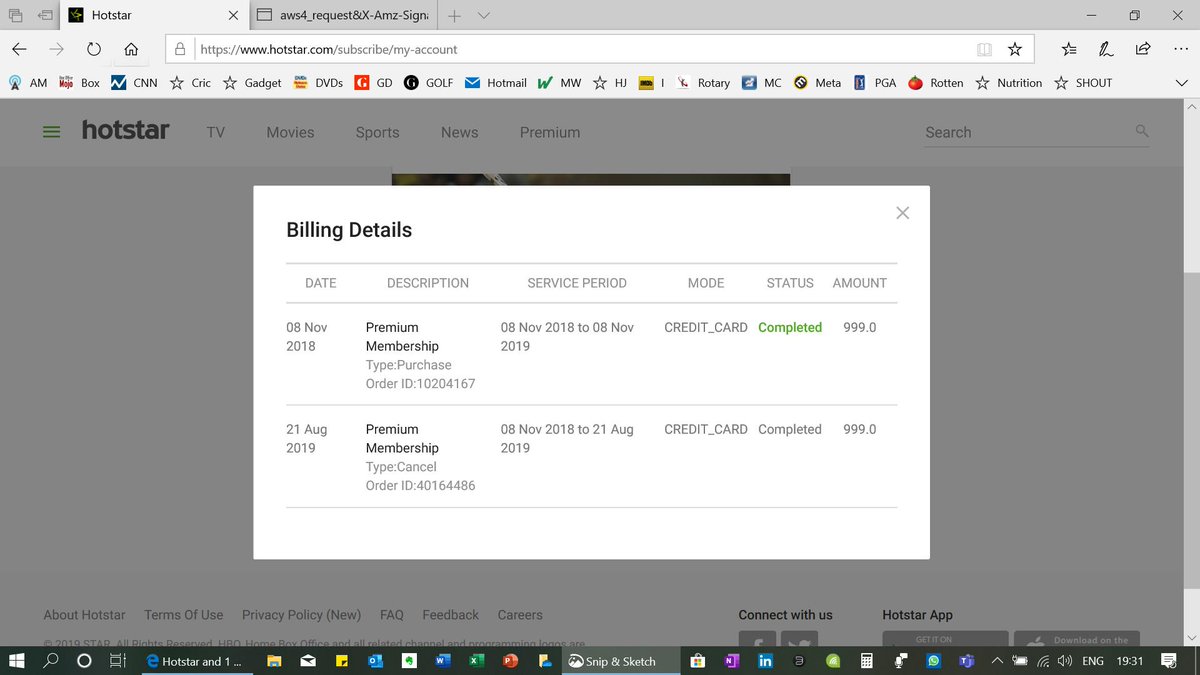1200x675 pixels.
Task: Click the search magnifier icon
Action: 1142,131
